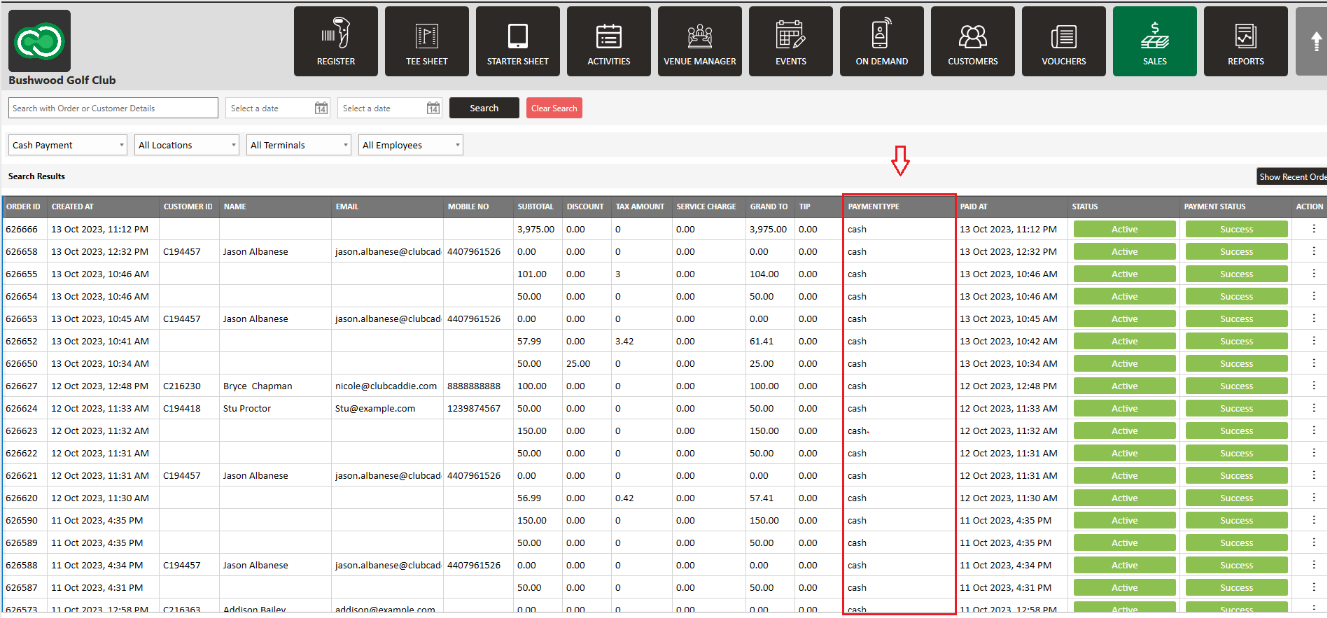The height and width of the screenshot is (618, 1327).
Task: Sort by the Payment Status column header
Action: point(1236,207)
